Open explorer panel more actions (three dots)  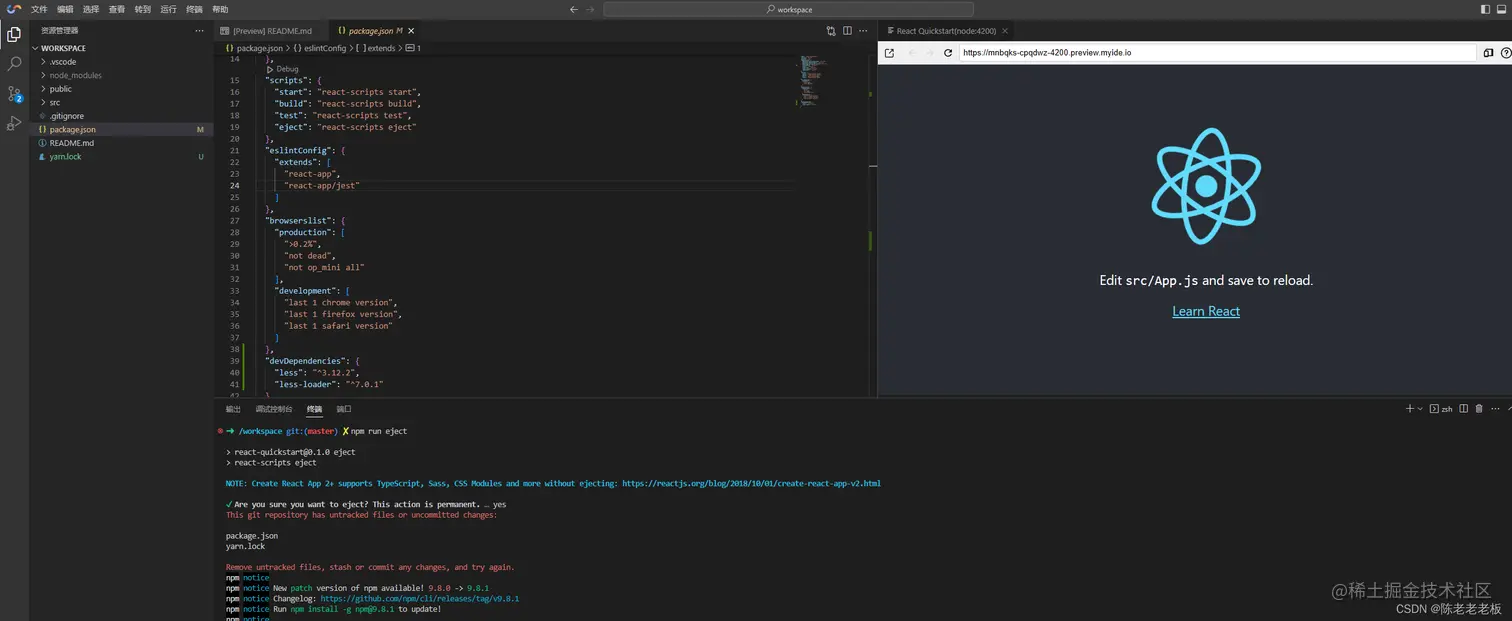(x=199, y=31)
